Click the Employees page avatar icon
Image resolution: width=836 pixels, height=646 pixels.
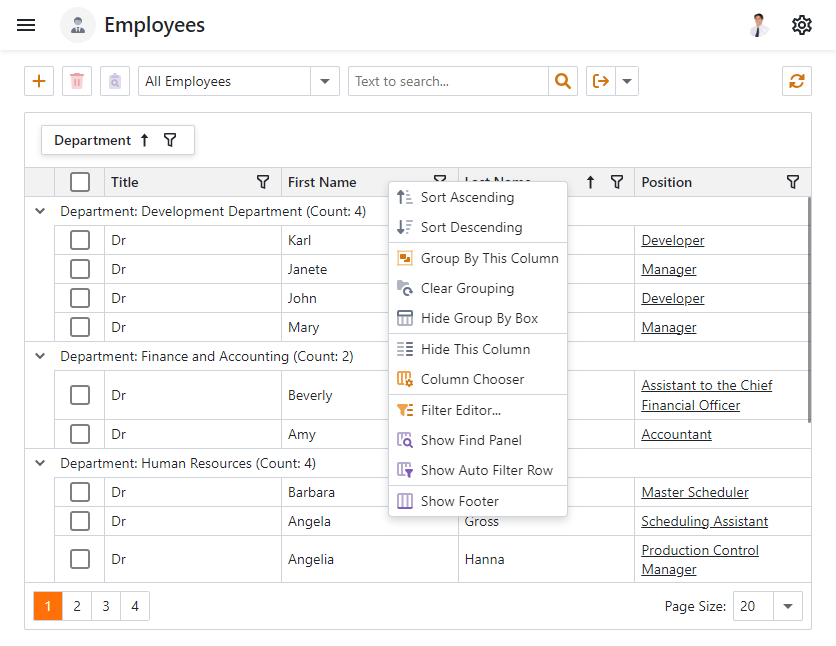point(78,25)
